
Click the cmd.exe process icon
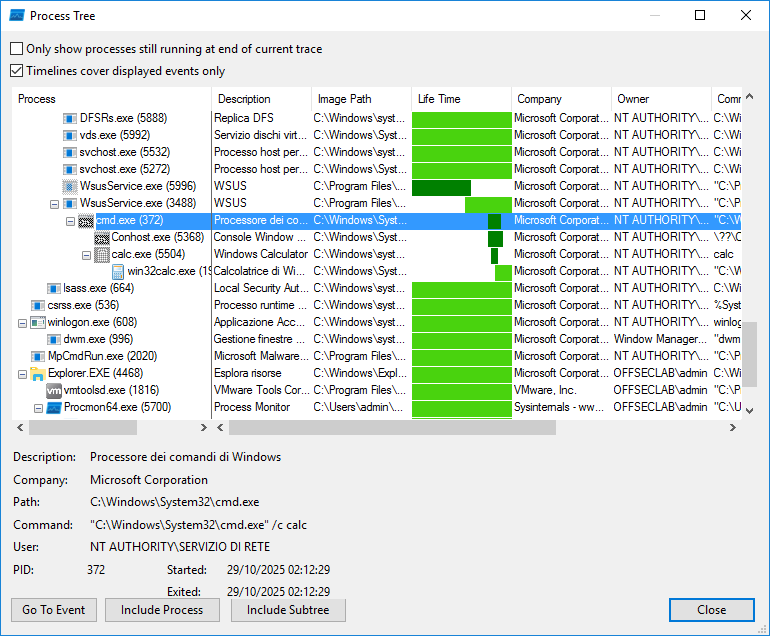[87, 221]
